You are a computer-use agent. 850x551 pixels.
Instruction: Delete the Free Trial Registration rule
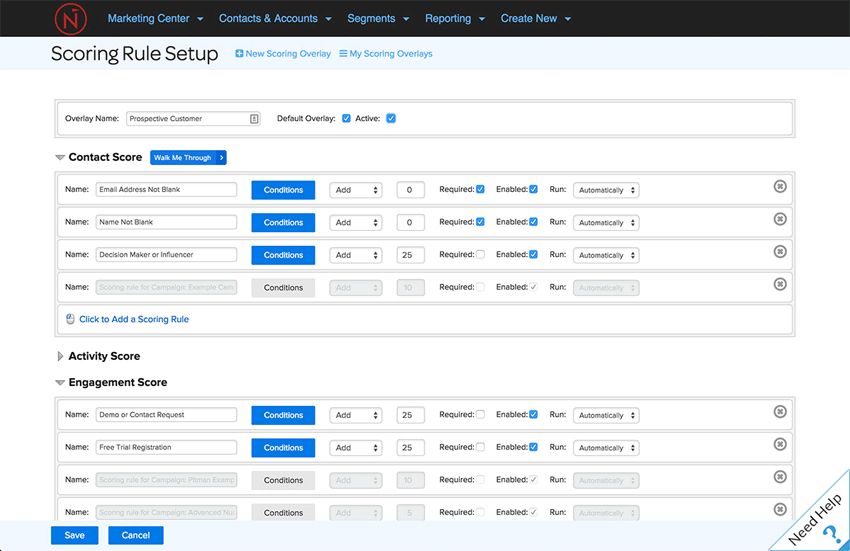point(780,444)
